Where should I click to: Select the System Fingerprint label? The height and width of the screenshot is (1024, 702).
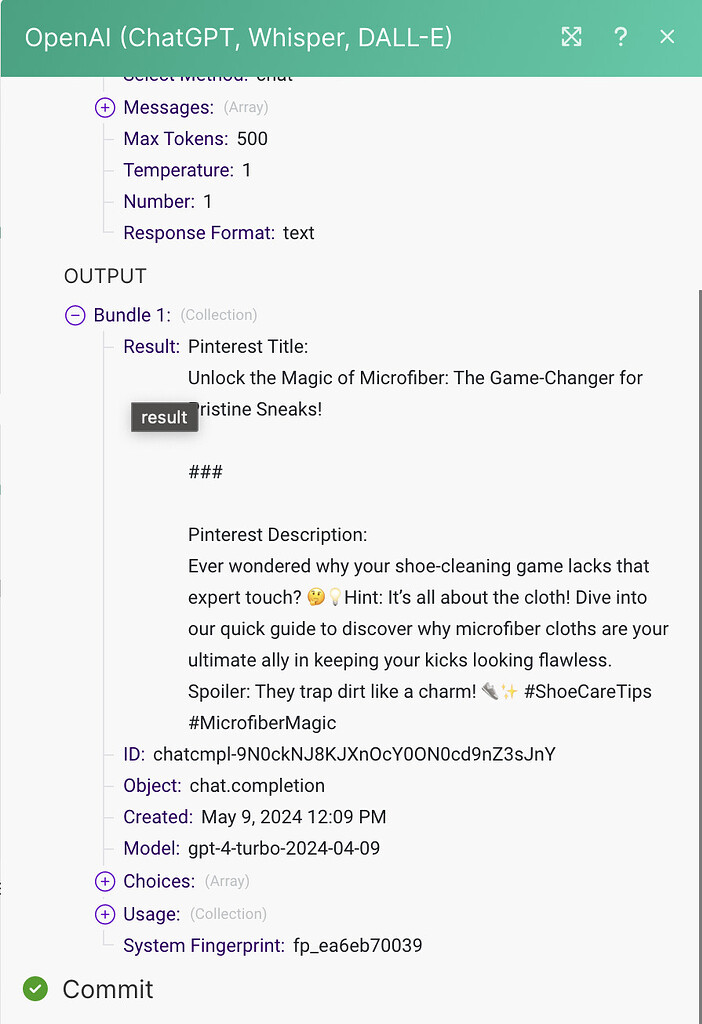click(204, 945)
